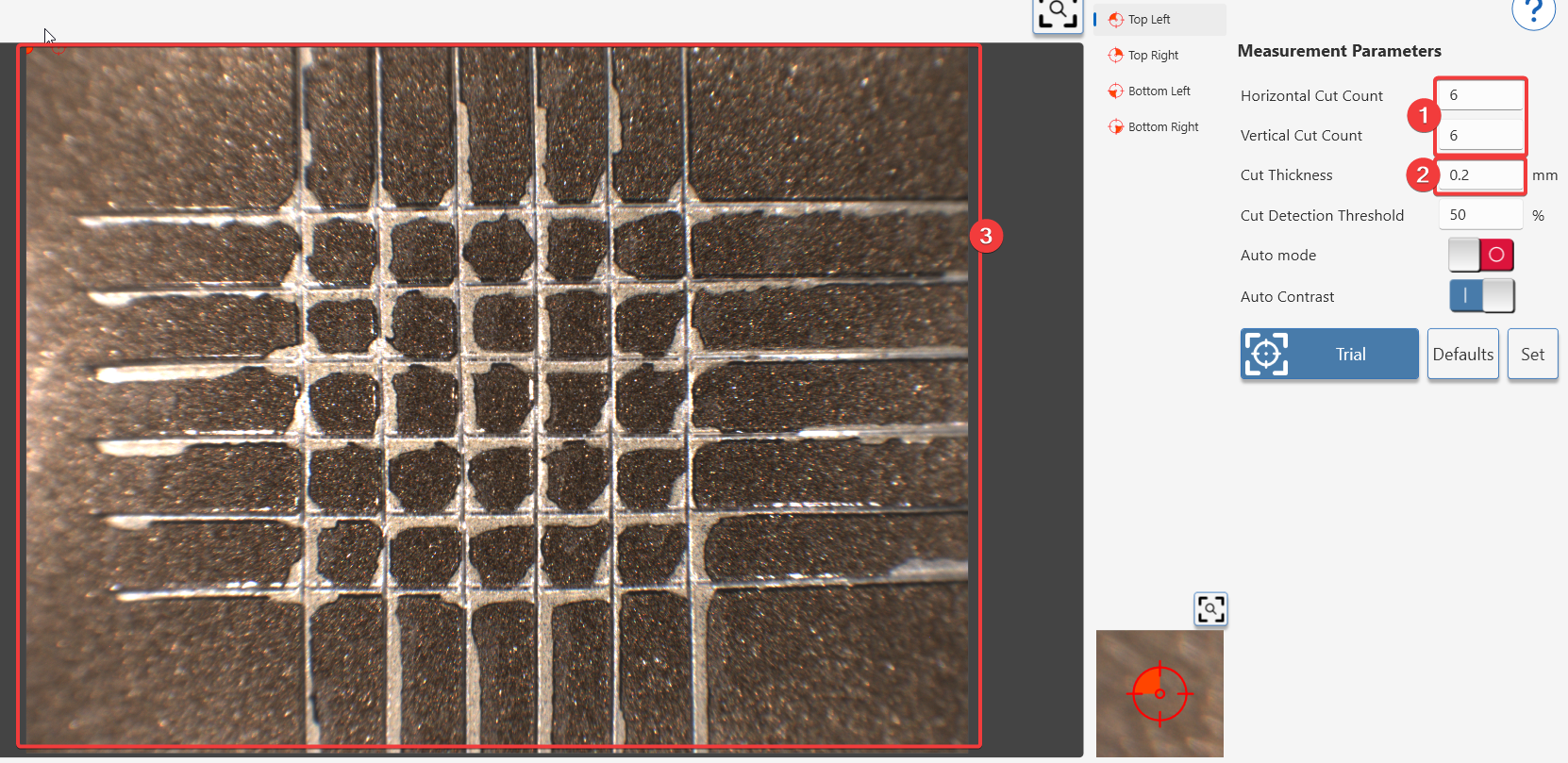This screenshot has width=1568, height=763.
Task: Click the Vertical Cut Count field
Action: tap(1479, 136)
